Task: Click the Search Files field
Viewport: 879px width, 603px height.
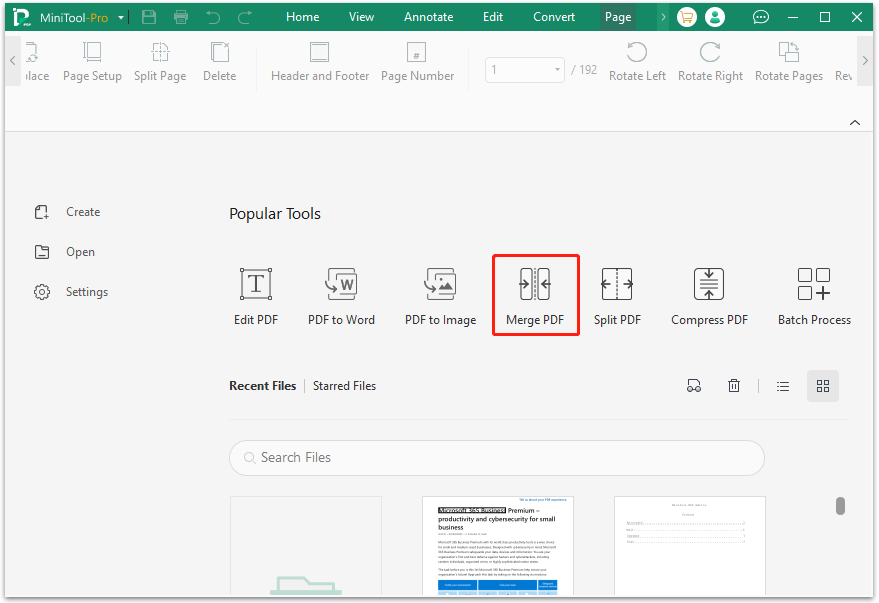Action: [497, 458]
